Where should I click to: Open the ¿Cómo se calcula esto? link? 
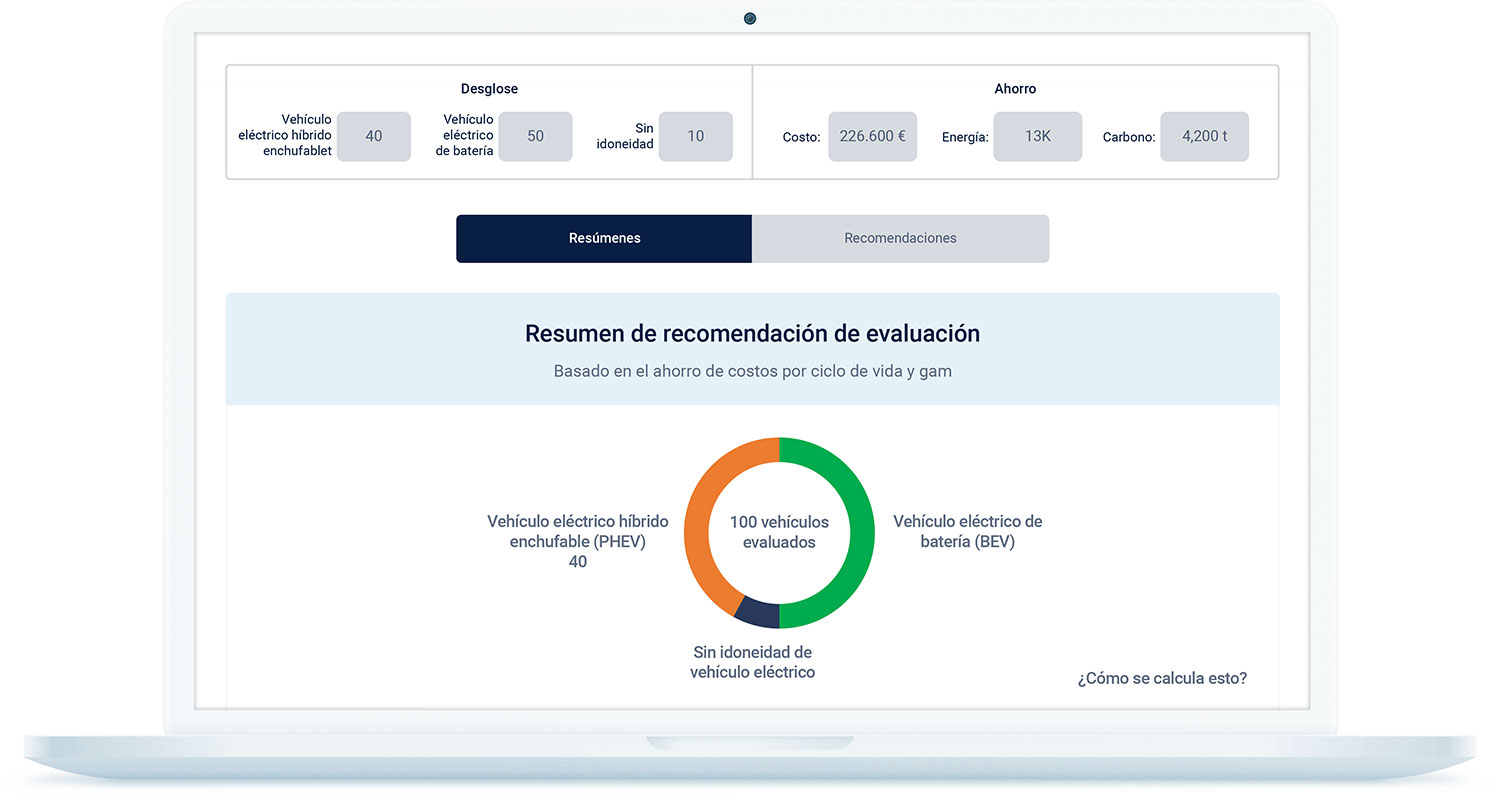[1162, 678]
